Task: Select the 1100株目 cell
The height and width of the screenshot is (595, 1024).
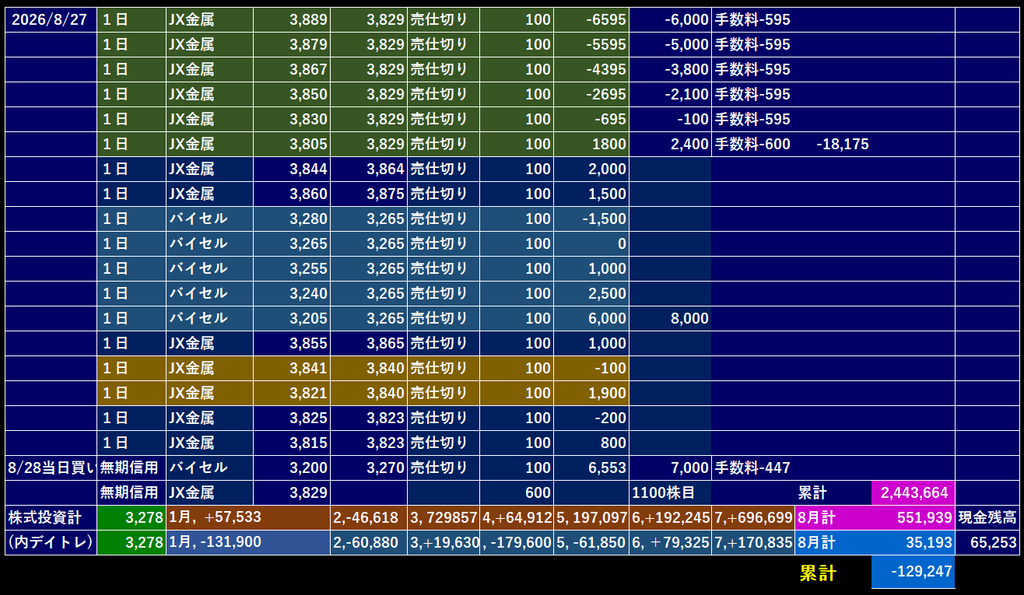Action: pos(671,492)
